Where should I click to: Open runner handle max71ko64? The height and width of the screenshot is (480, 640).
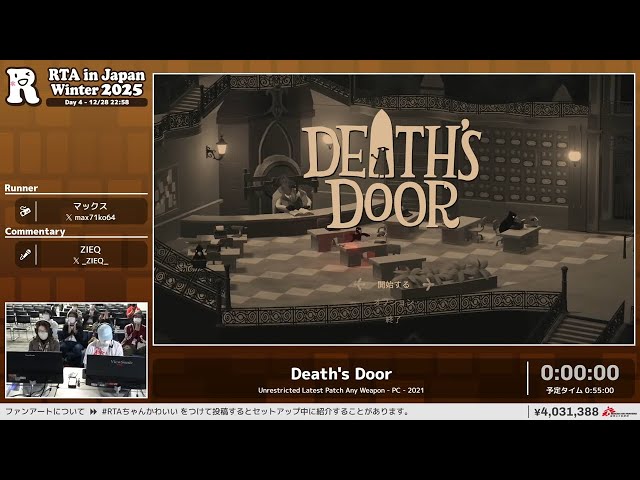pyautogui.click(x=95, y=218)
